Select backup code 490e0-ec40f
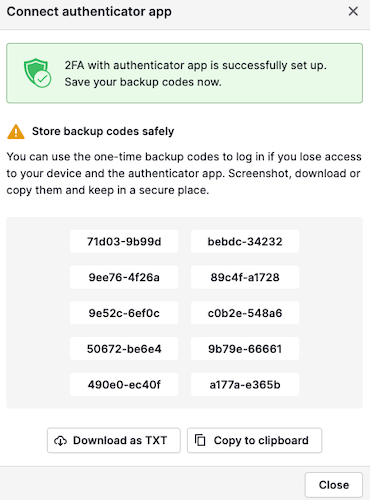 (x=124, y=385)
